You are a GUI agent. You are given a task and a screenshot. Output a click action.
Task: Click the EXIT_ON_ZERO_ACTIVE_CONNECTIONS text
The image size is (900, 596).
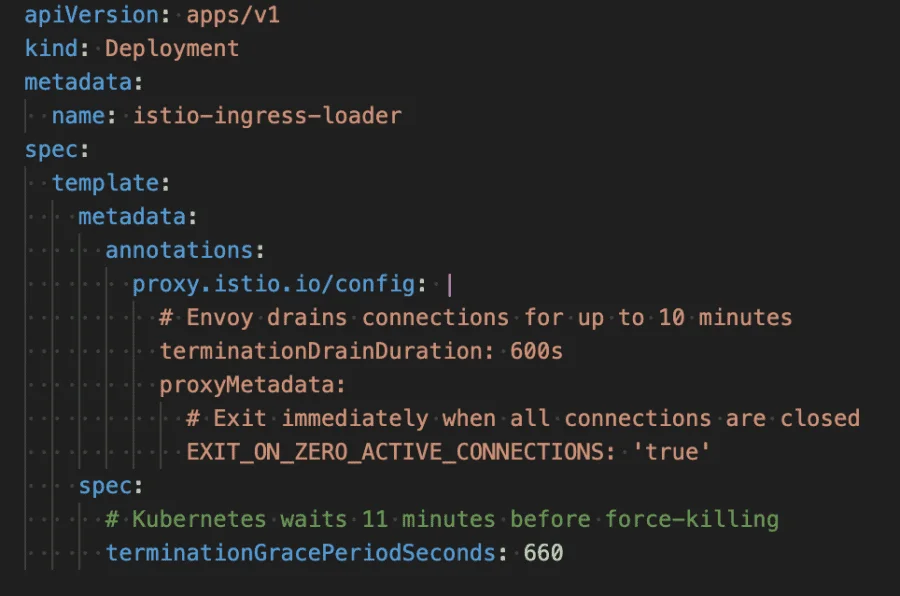394,452
